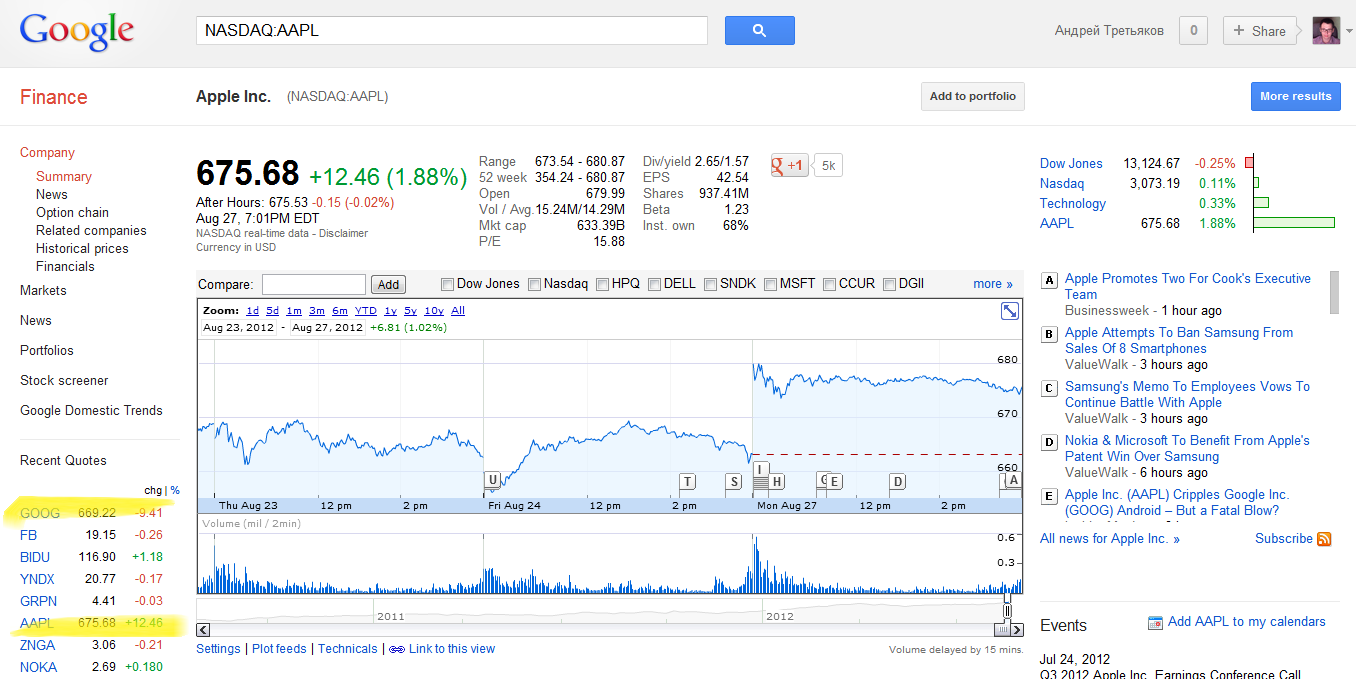Toggle the Dow Jones compare checkbox
The height and width of the screenshot is (679, 1356).
[447, 284]
